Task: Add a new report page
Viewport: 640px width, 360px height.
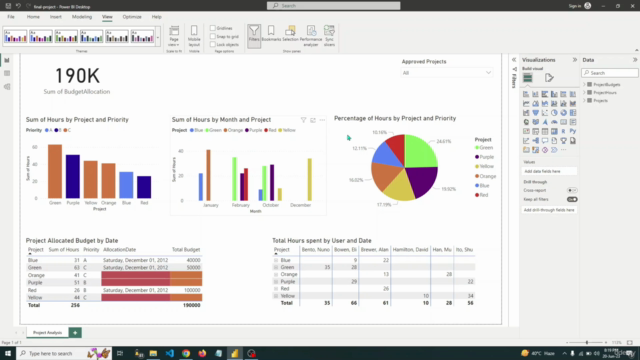Action: pyautogui.click(x=75, y=333)
